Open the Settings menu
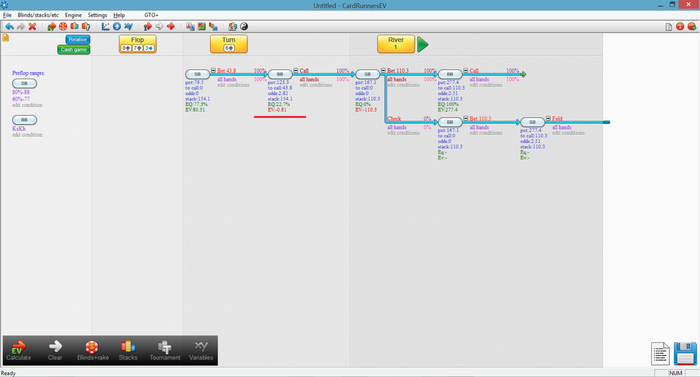This screenshot has width=700, height=377. point(97,15)
